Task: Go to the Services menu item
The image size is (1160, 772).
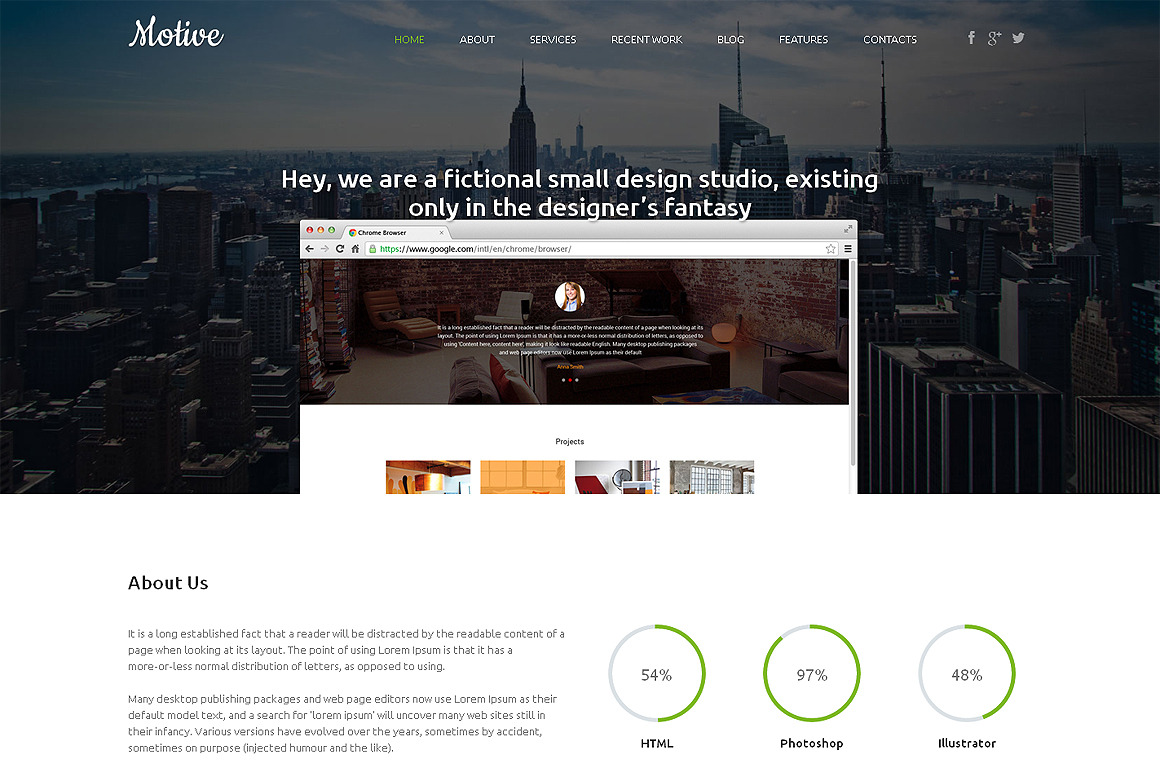Action: [x=553, y=40]
